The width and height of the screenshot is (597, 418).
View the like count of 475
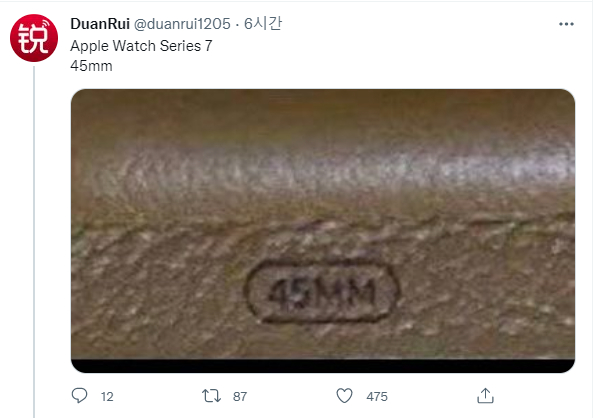(x=377, y=397)
